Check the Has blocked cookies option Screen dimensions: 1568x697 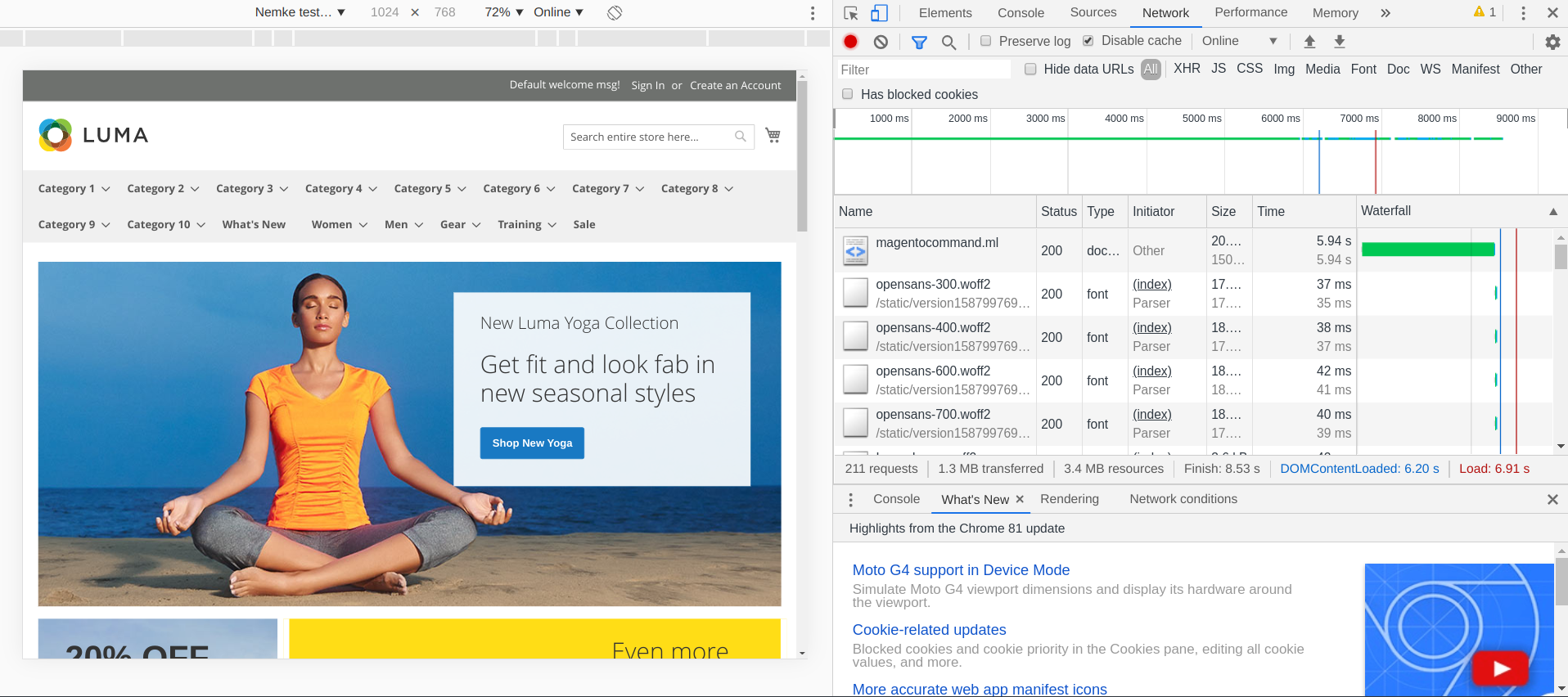(848, 94)
